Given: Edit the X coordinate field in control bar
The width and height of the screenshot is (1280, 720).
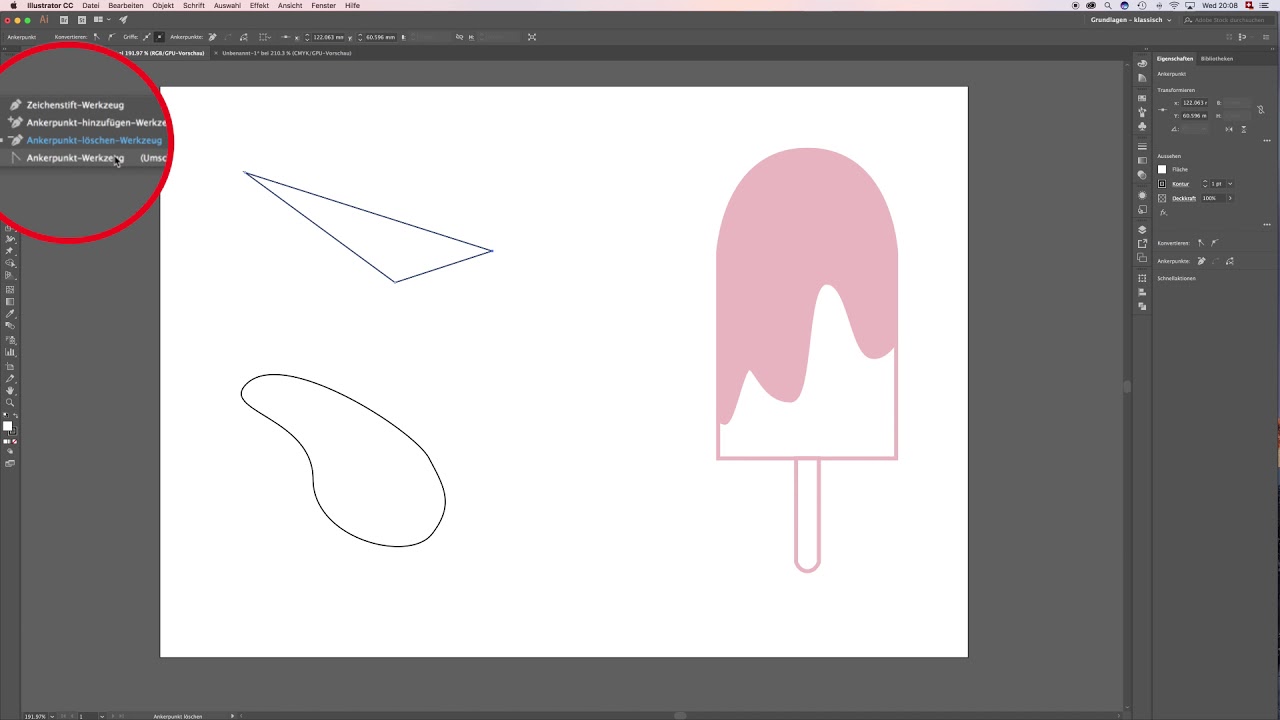Looking at the screenshot, I should [329, 37].
